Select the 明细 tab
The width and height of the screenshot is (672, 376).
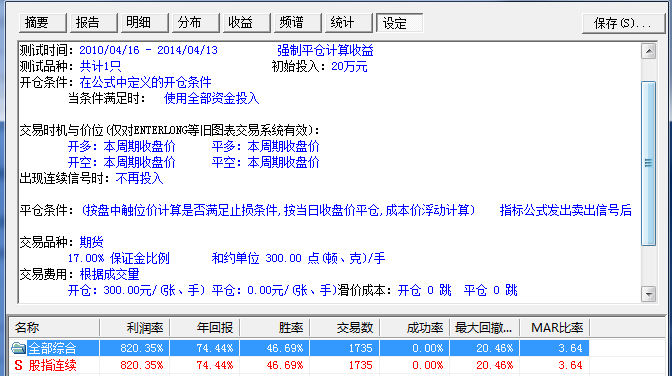coord(144,23)
